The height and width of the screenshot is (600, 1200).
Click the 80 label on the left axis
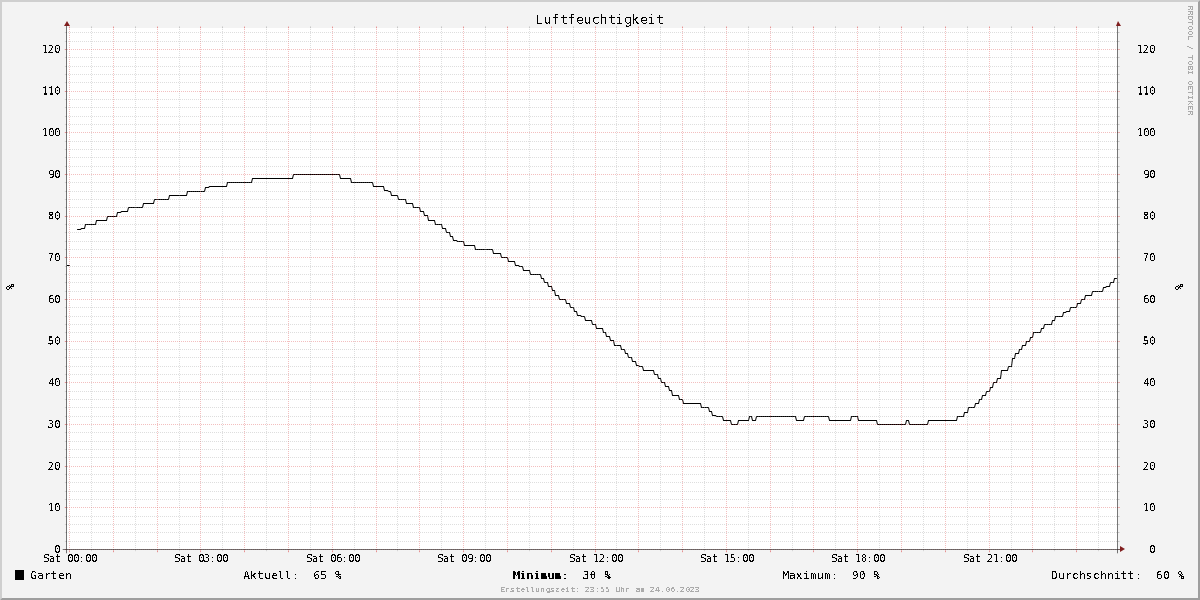coord(54,216)
